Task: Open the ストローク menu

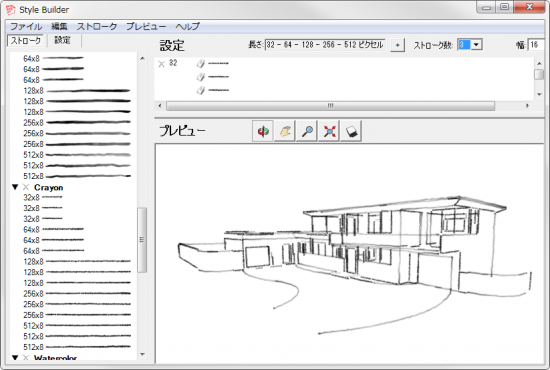Action: coord(97,26)
